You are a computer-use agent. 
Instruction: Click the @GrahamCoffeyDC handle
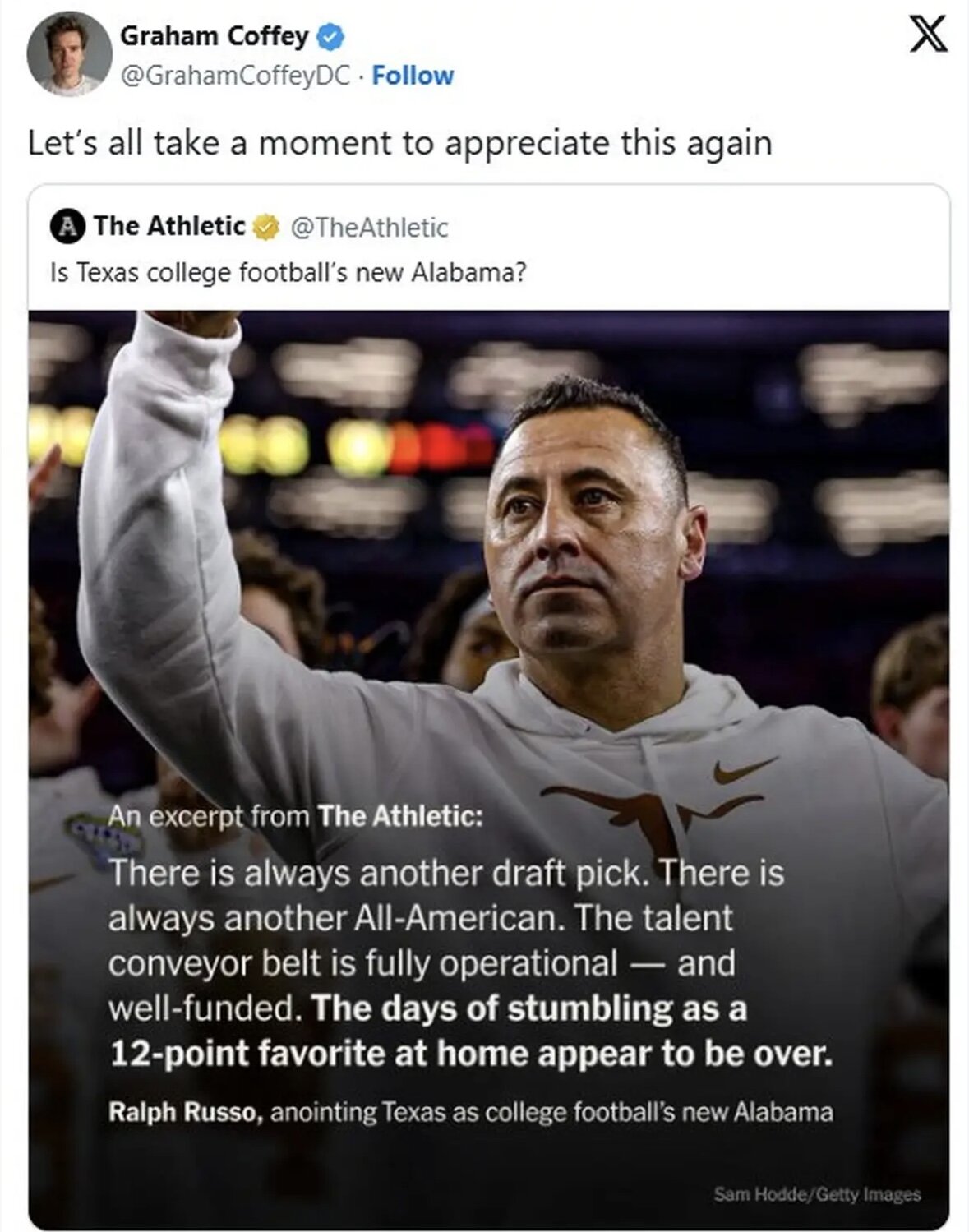point(235,76)
